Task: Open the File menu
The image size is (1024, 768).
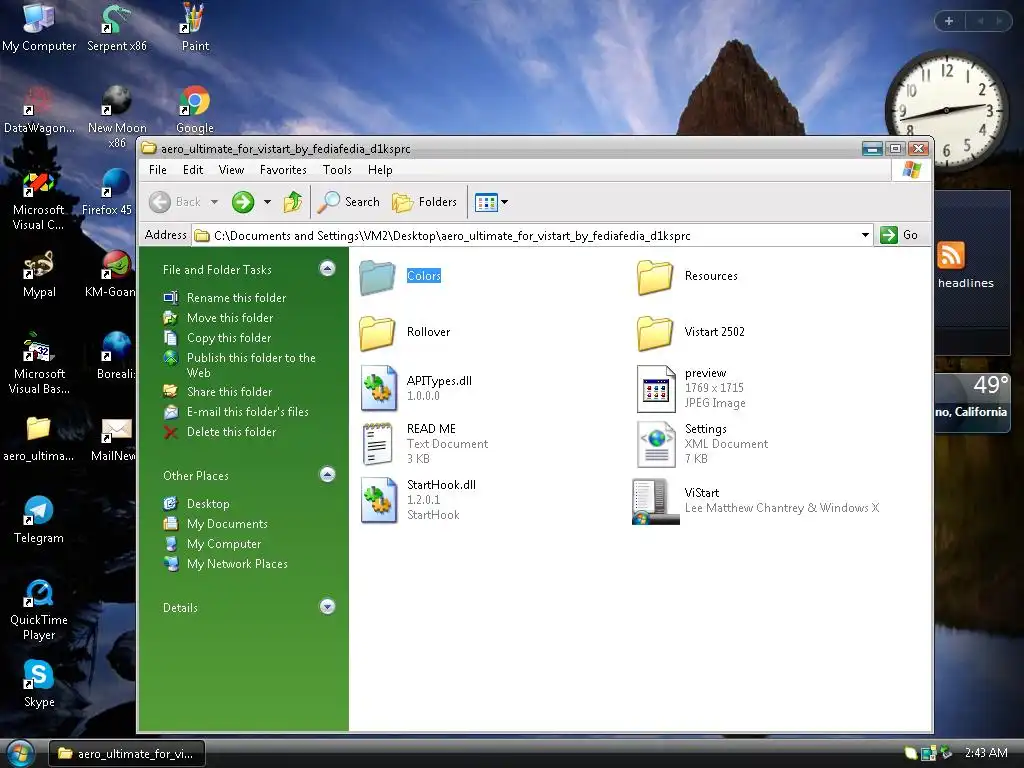Action: coord(157,170)
